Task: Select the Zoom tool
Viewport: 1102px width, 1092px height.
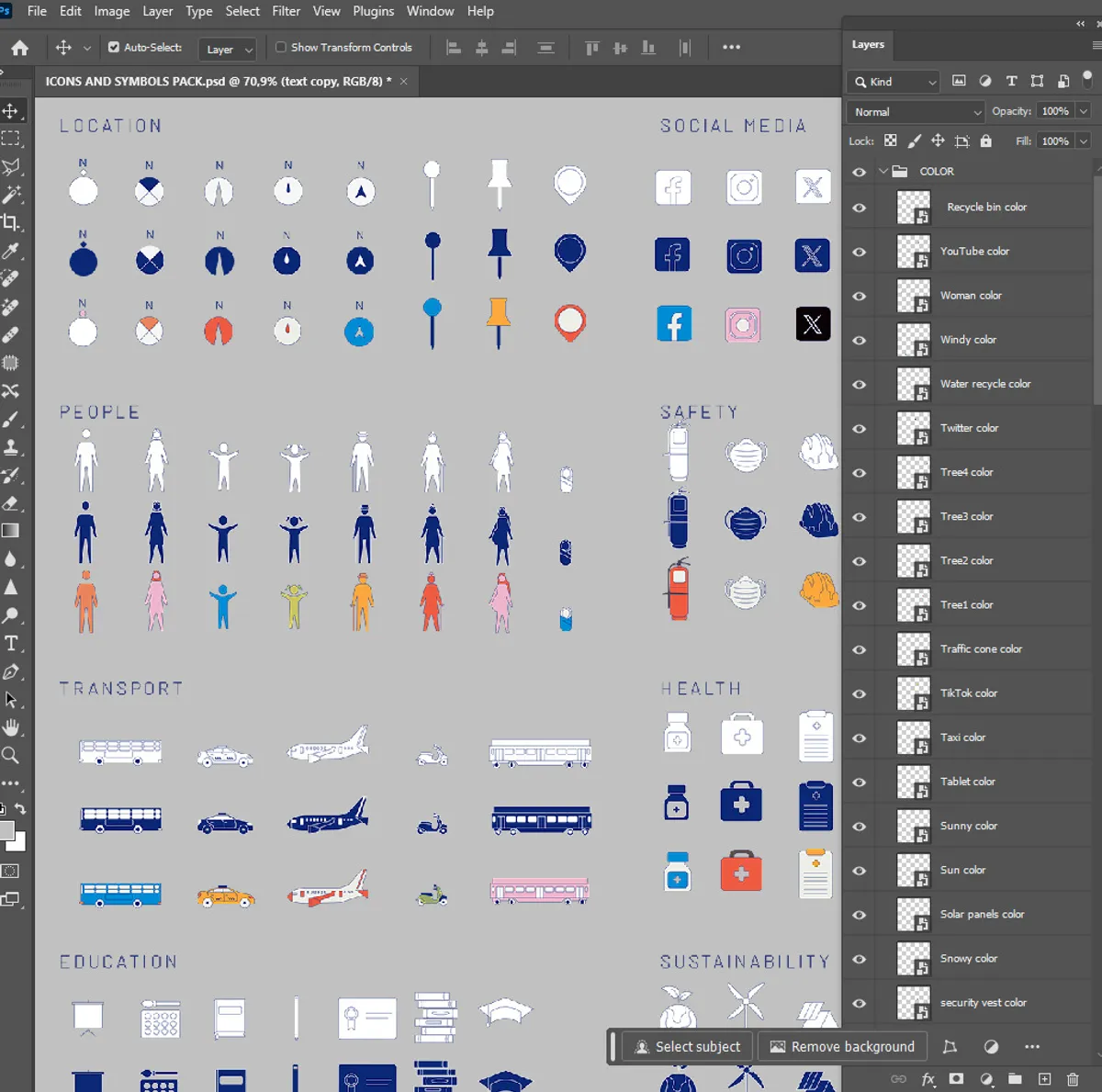Action: [13, 755]
